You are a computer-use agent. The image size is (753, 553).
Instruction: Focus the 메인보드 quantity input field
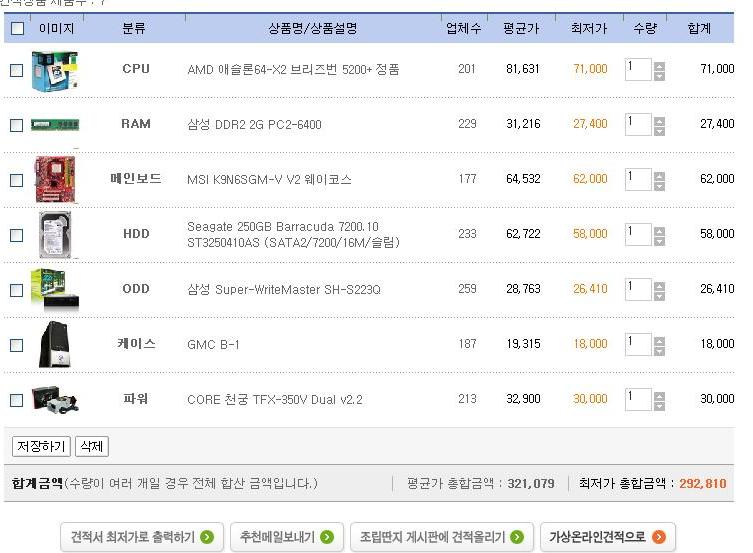coord(638,180)
